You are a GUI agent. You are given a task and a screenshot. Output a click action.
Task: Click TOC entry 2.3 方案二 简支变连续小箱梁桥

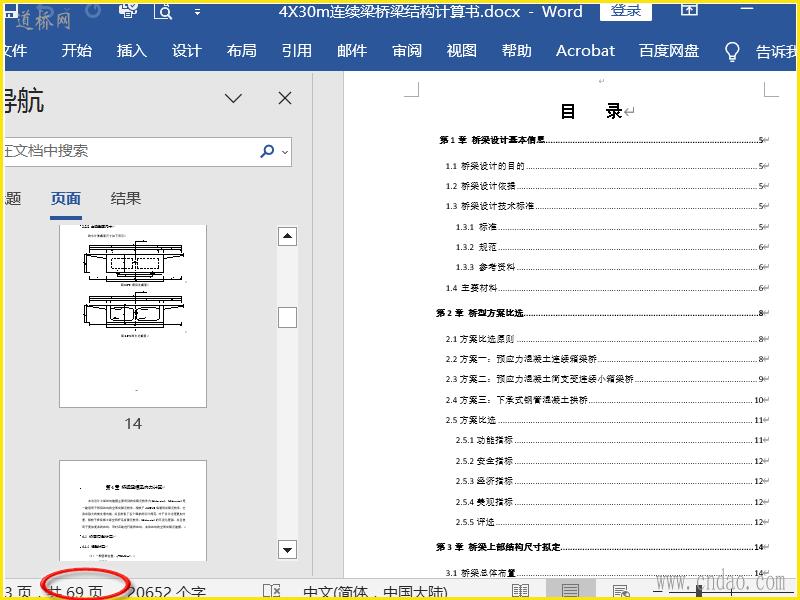[607, 379]
